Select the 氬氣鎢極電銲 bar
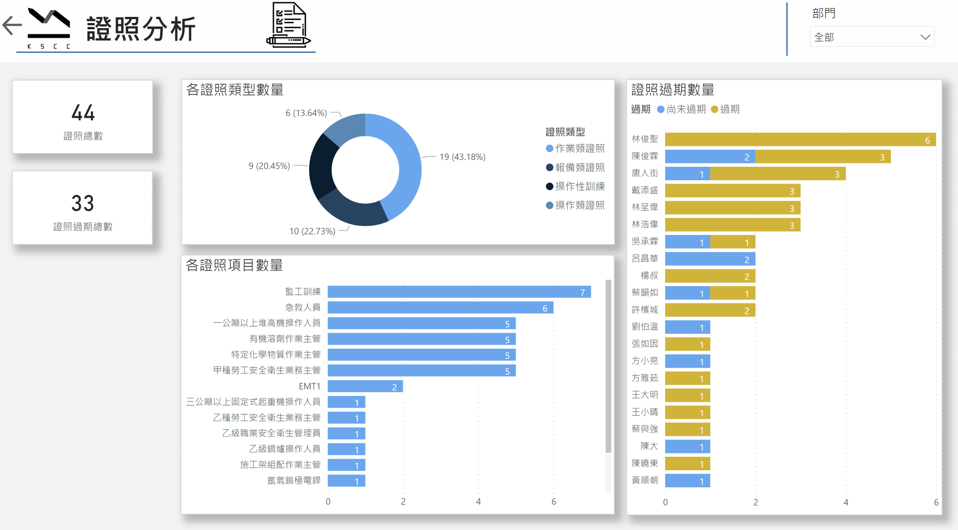The image size is (958, 530). point(346,481)
